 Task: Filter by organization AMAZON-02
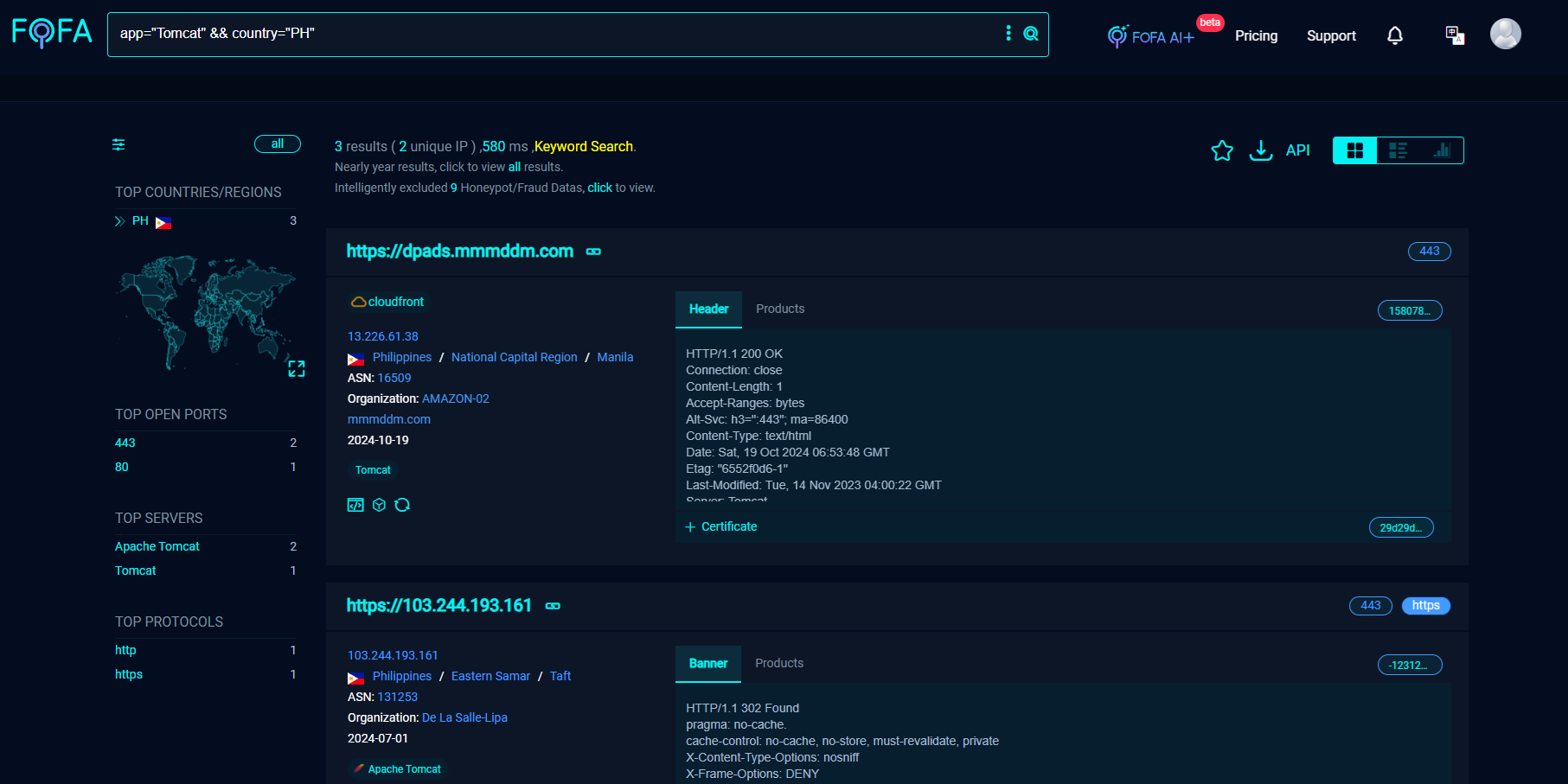click(456, 398)
